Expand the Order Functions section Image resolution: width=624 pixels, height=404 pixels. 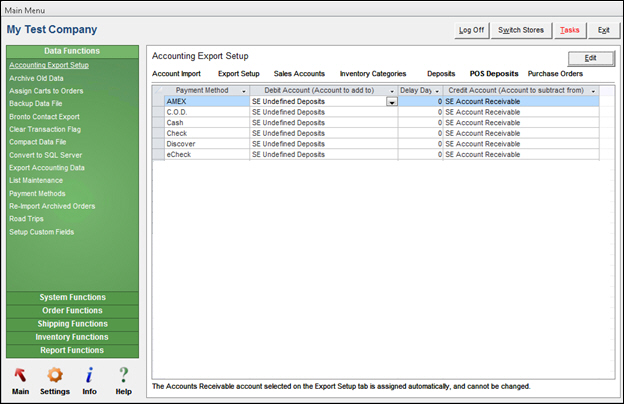72,311
